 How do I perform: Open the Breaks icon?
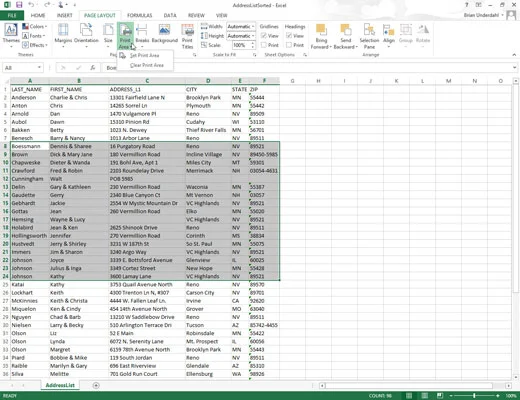pyautogui.click(x=142, y=35)
